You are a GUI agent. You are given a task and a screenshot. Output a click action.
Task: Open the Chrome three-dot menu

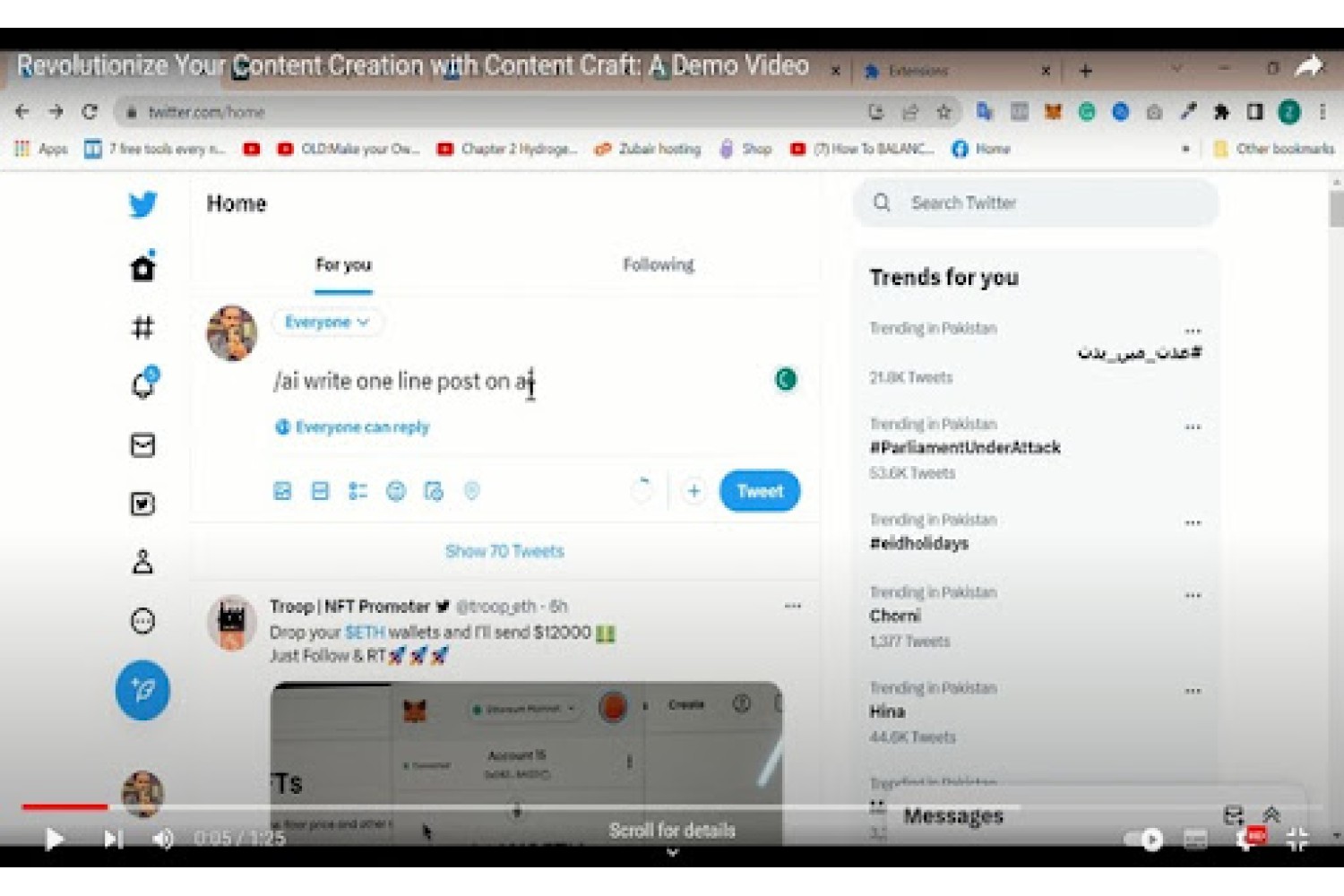[1322, 112]
